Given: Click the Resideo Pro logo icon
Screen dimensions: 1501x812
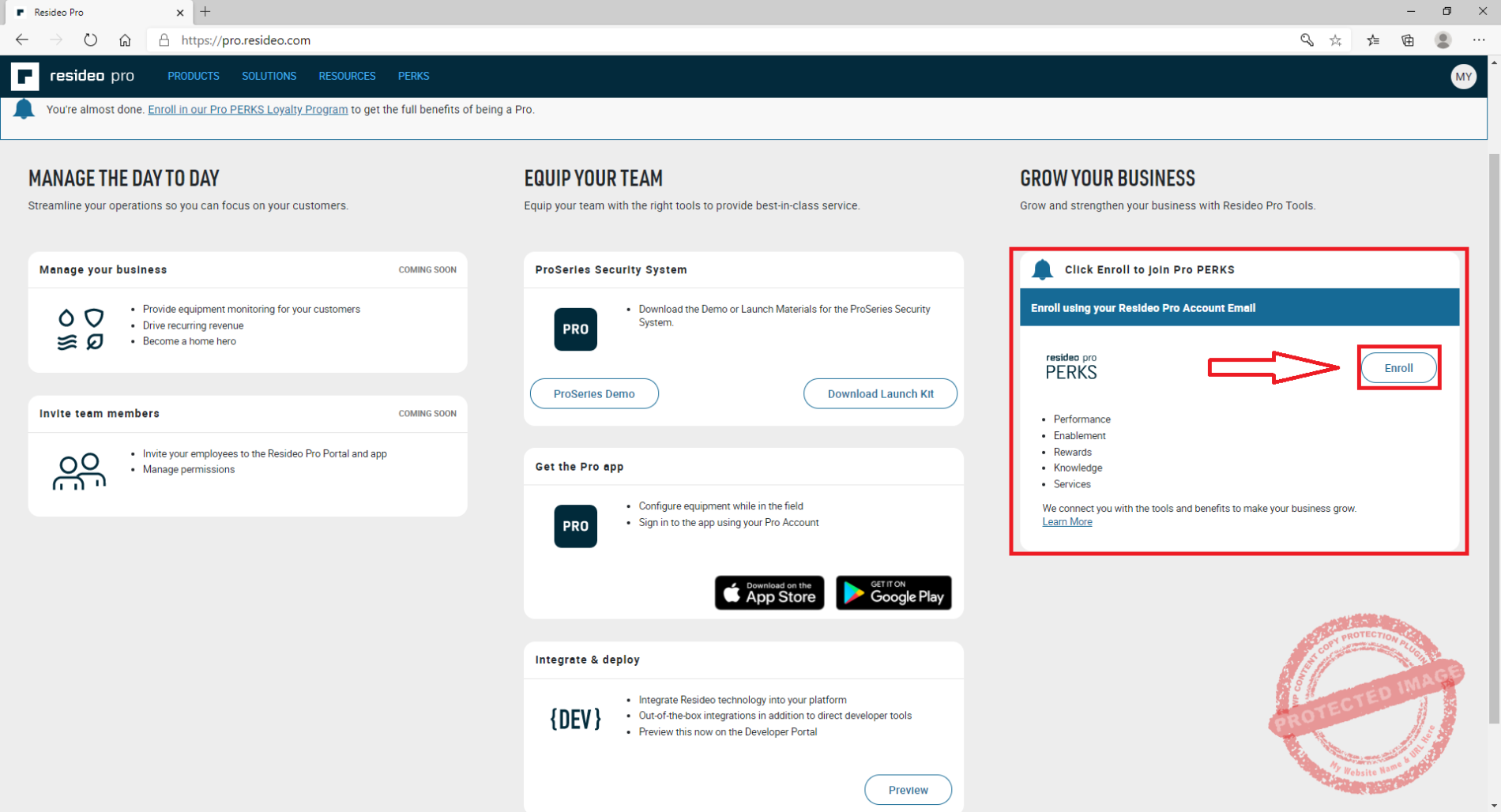Looking at the screenshot, I should click(x=24, y=77).
